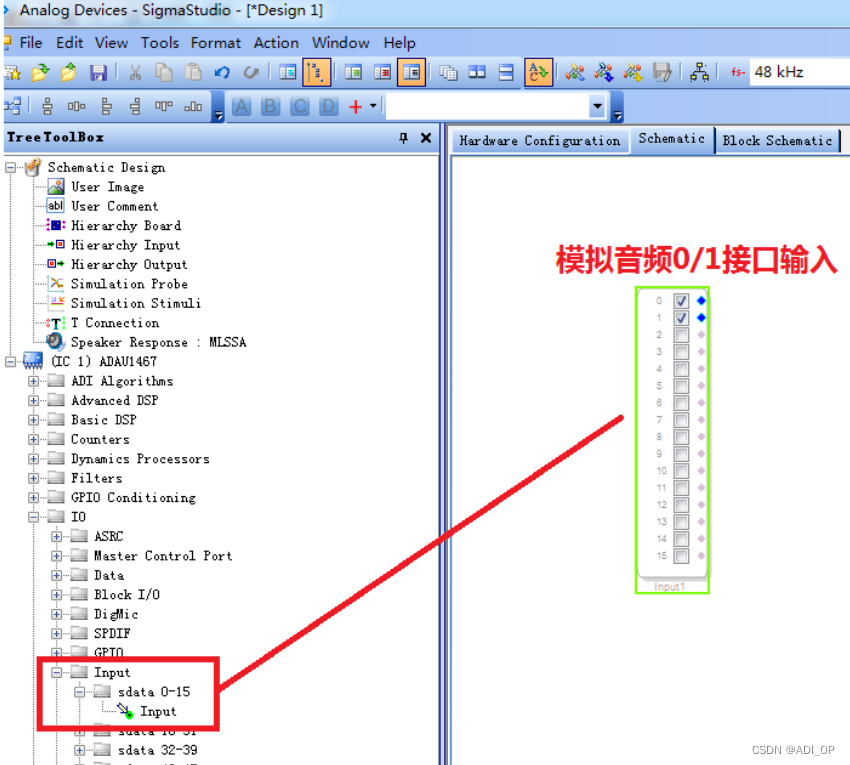Check channel 13 checkbox in Input1 block

click(x=681, y=522)
